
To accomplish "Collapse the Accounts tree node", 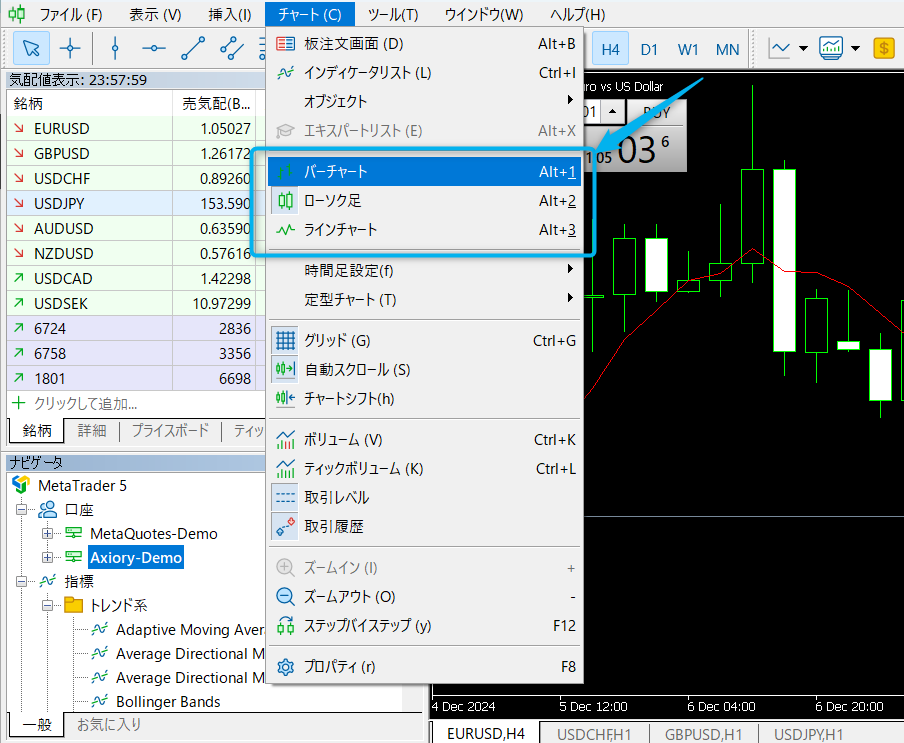I will click(x=21, y=510).
